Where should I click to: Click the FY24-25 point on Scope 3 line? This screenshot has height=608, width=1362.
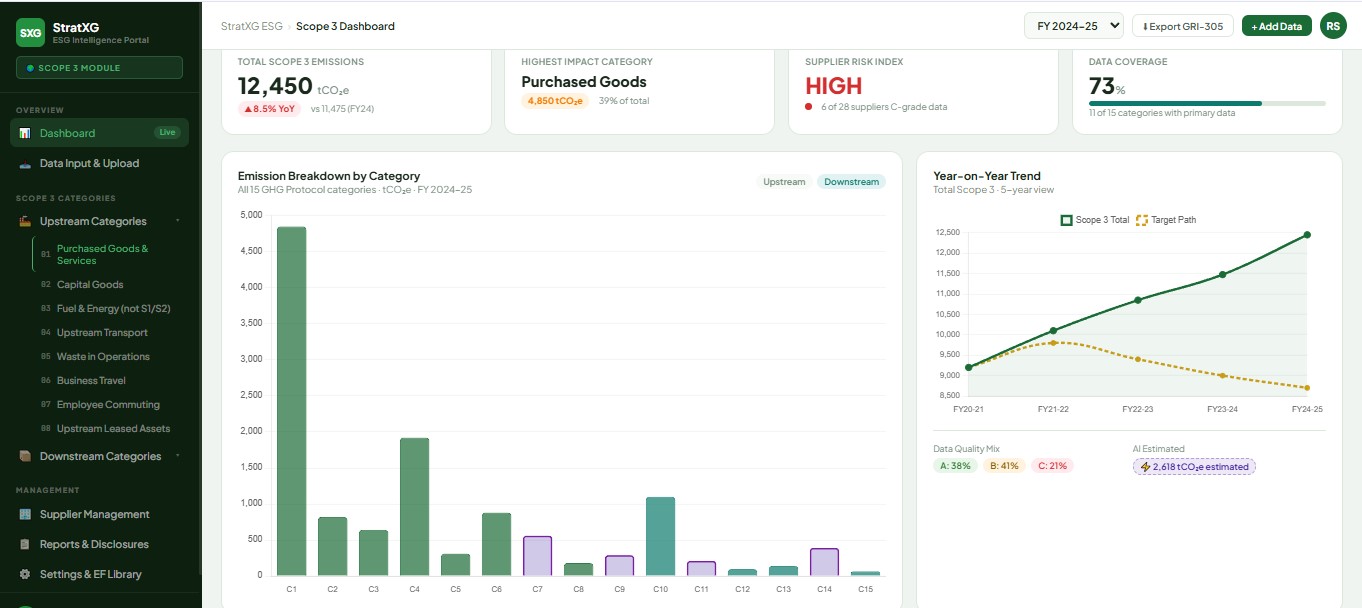point(1307,235)
